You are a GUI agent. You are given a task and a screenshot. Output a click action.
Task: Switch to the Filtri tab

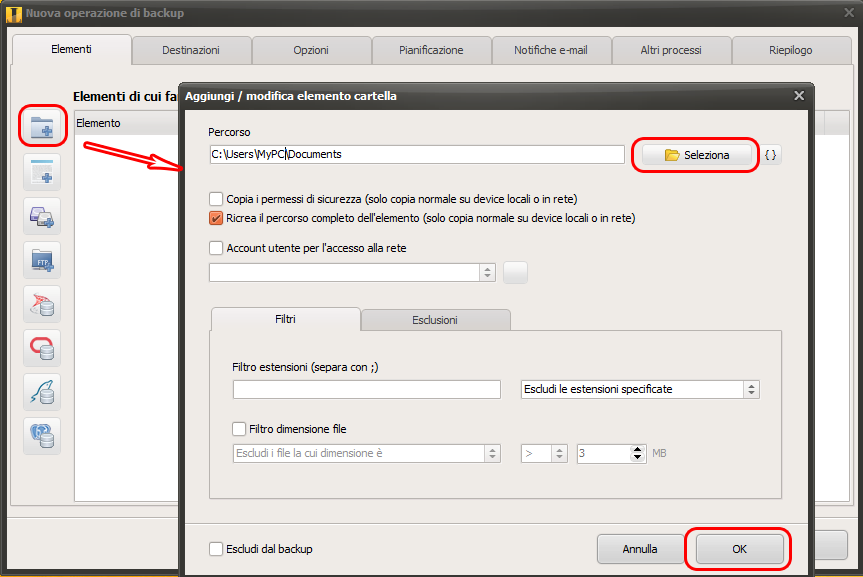tap(286, 319)
